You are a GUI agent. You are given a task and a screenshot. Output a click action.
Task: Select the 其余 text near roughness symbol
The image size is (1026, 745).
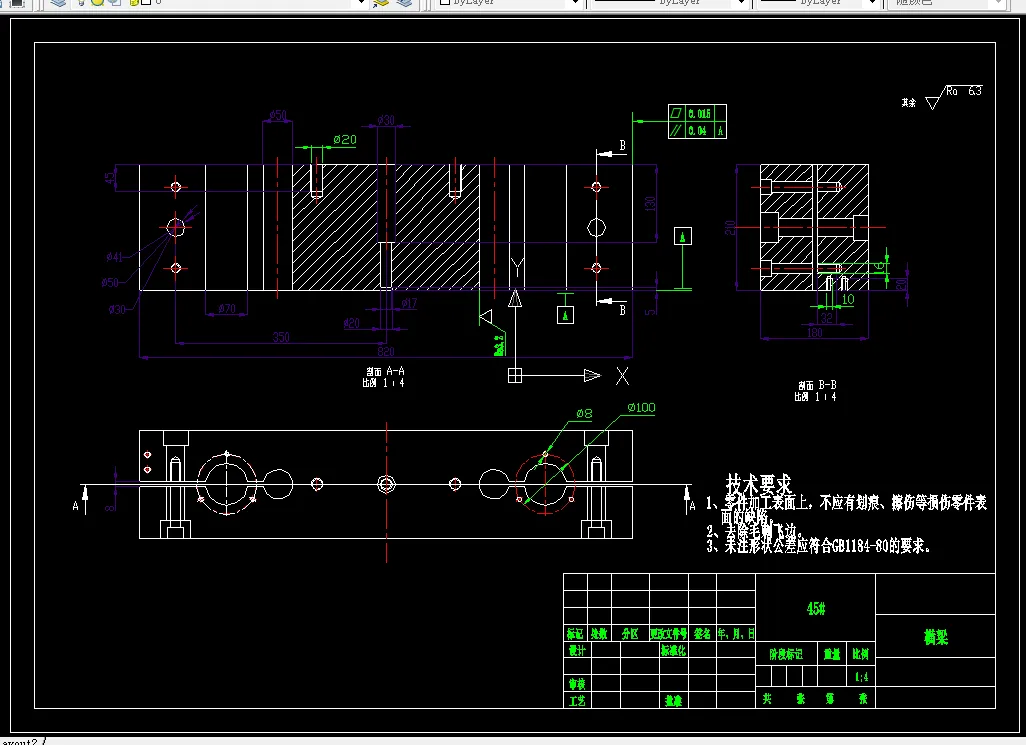[909, 103]
